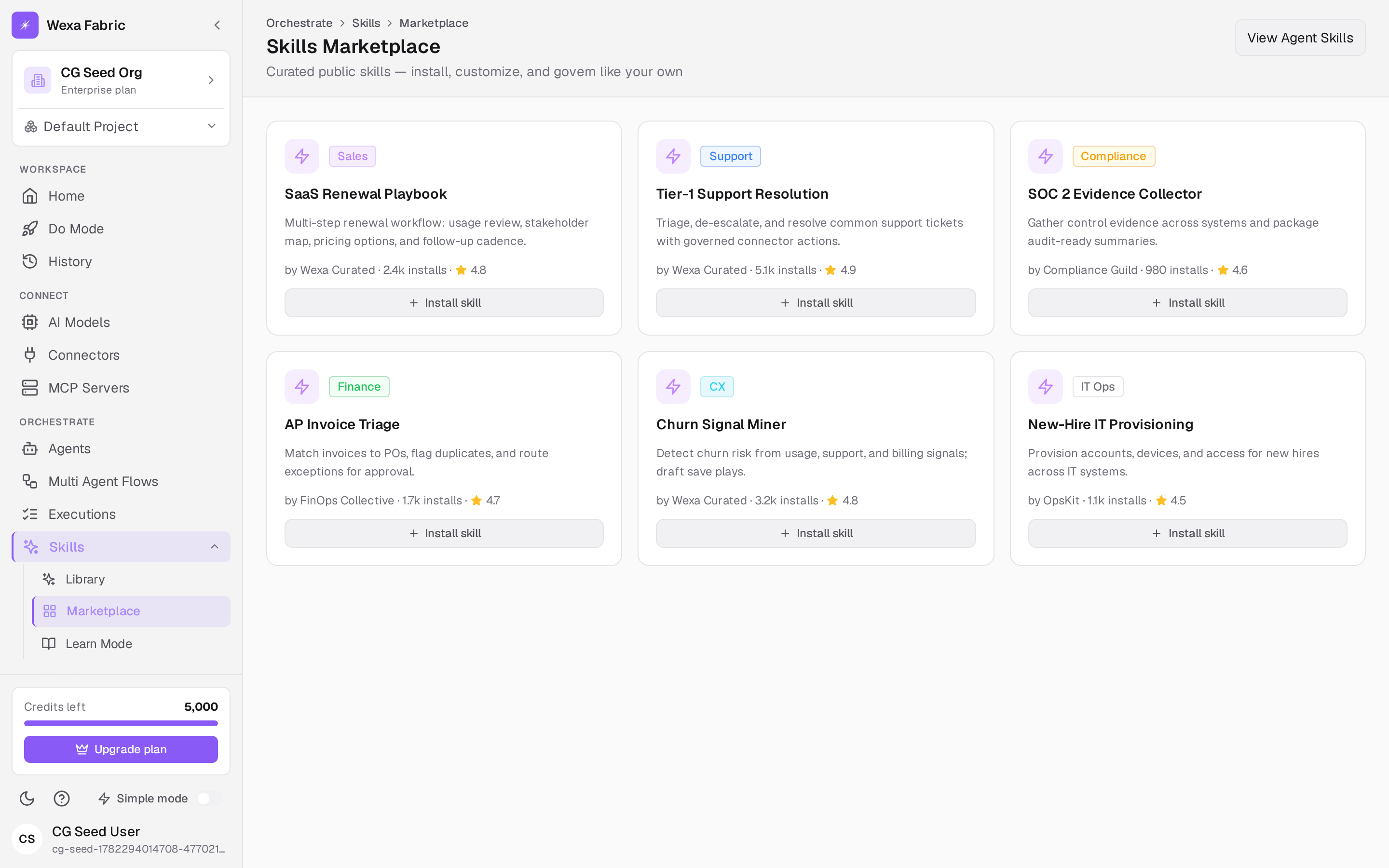Click the Sales category tag
Viewport: 1389px width, 868px height.
point(352,156)
